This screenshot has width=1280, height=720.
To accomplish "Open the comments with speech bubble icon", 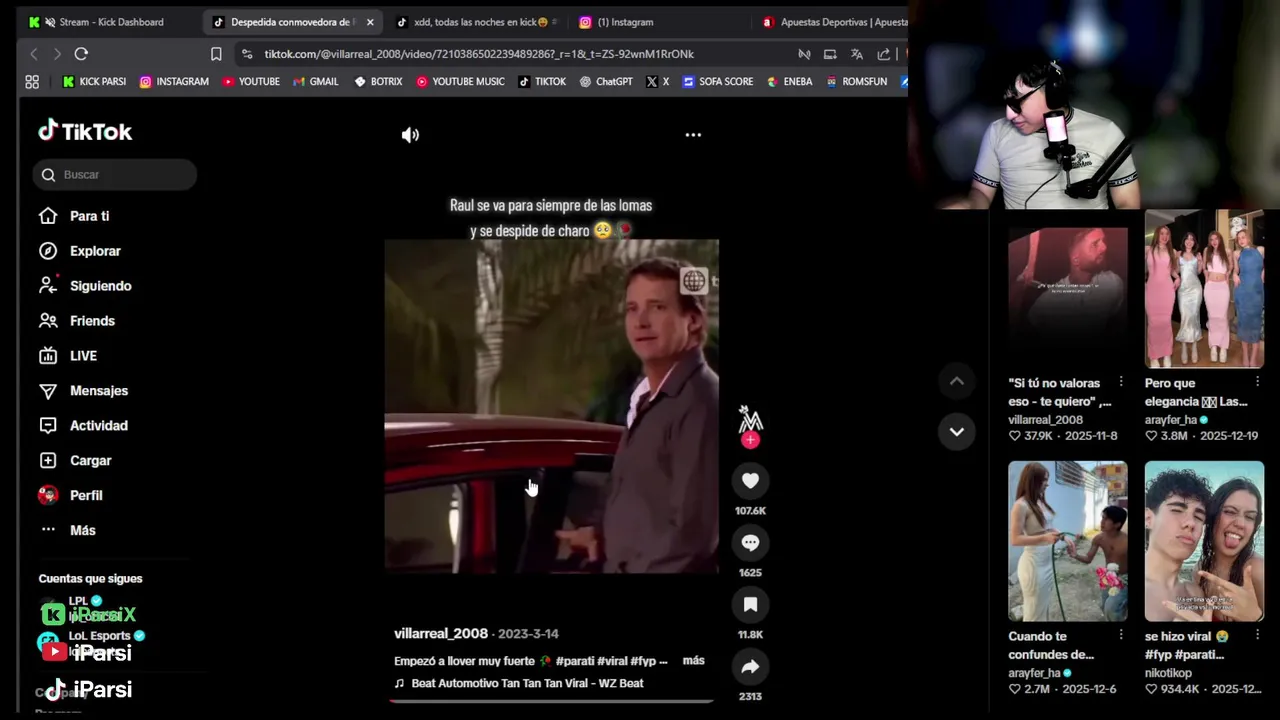I will pos(750,543).
